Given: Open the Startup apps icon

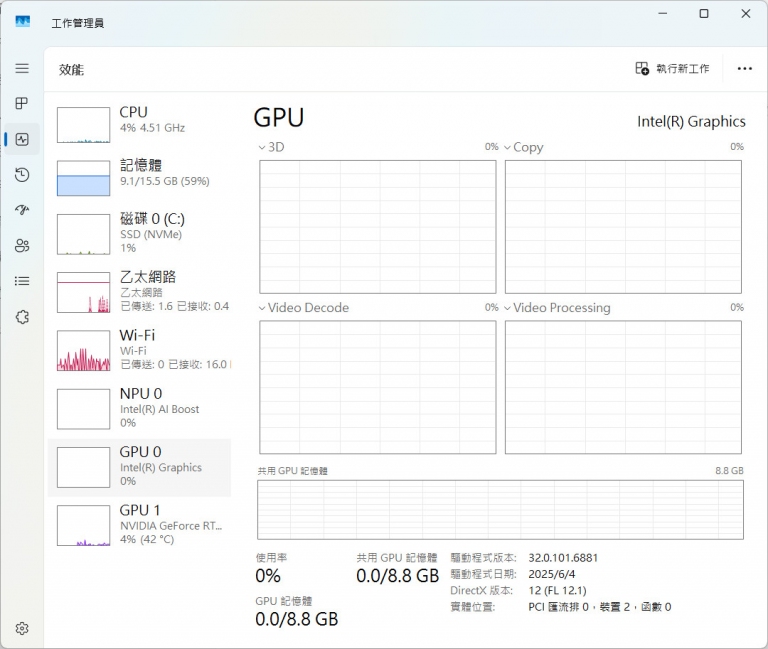Looking at the screenshot, I should pyautogui.click(x=22, y=210).
